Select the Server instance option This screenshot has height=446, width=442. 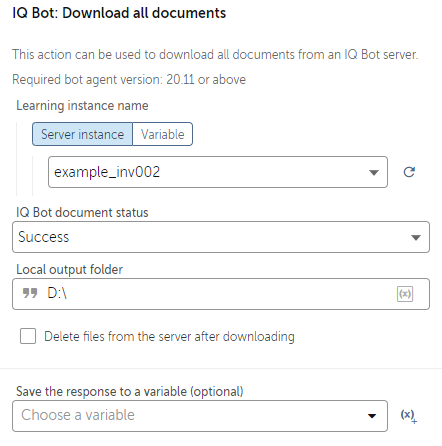pyautogui.click(x=82, y=134)
